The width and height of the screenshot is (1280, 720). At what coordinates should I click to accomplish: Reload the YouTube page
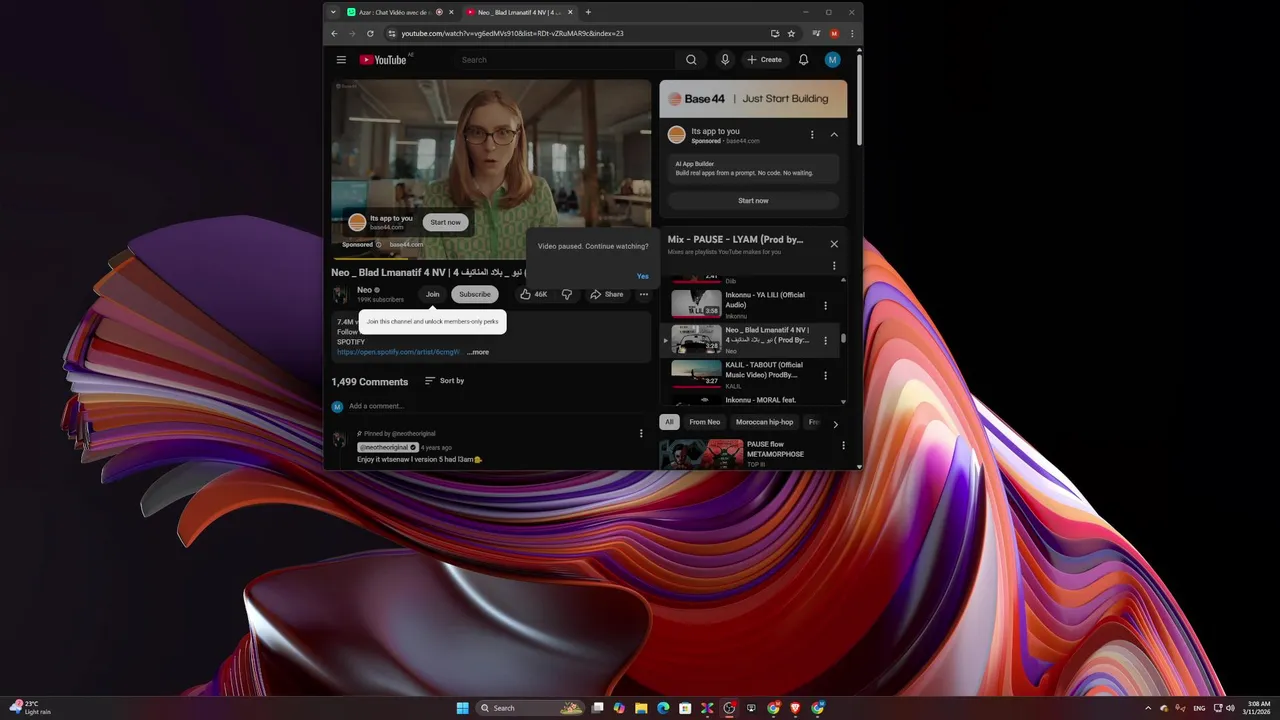tap(370, 33)
